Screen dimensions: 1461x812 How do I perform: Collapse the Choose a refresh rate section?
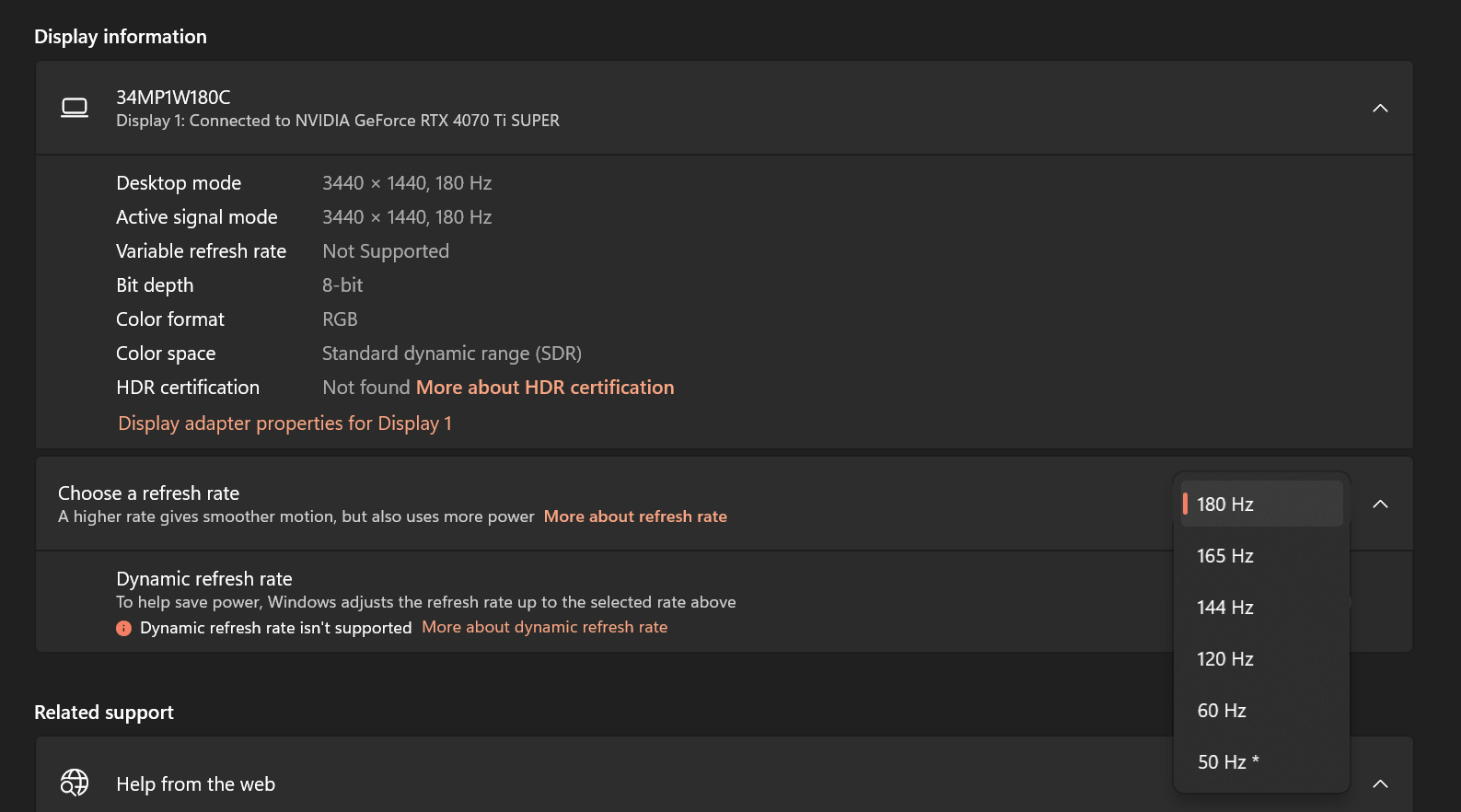pyautogui.click(x=1380, y=504)
